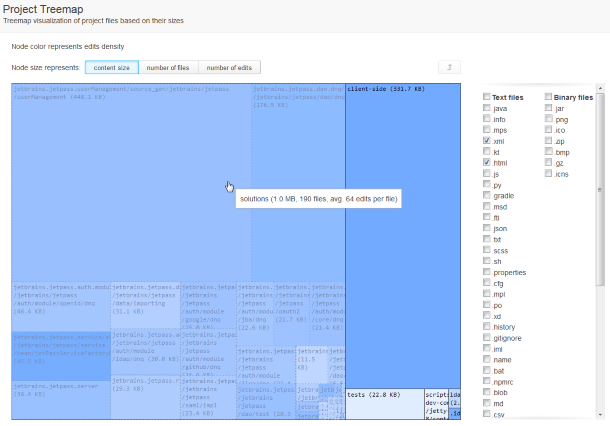Open the jetbrains.jetpass.dao.dnq (176.5 KB) node

point(298,182)
